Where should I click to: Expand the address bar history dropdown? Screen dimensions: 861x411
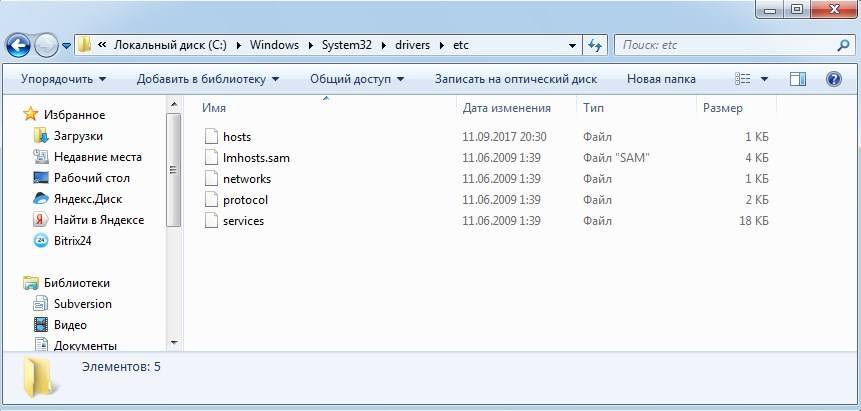click(572, 46)
